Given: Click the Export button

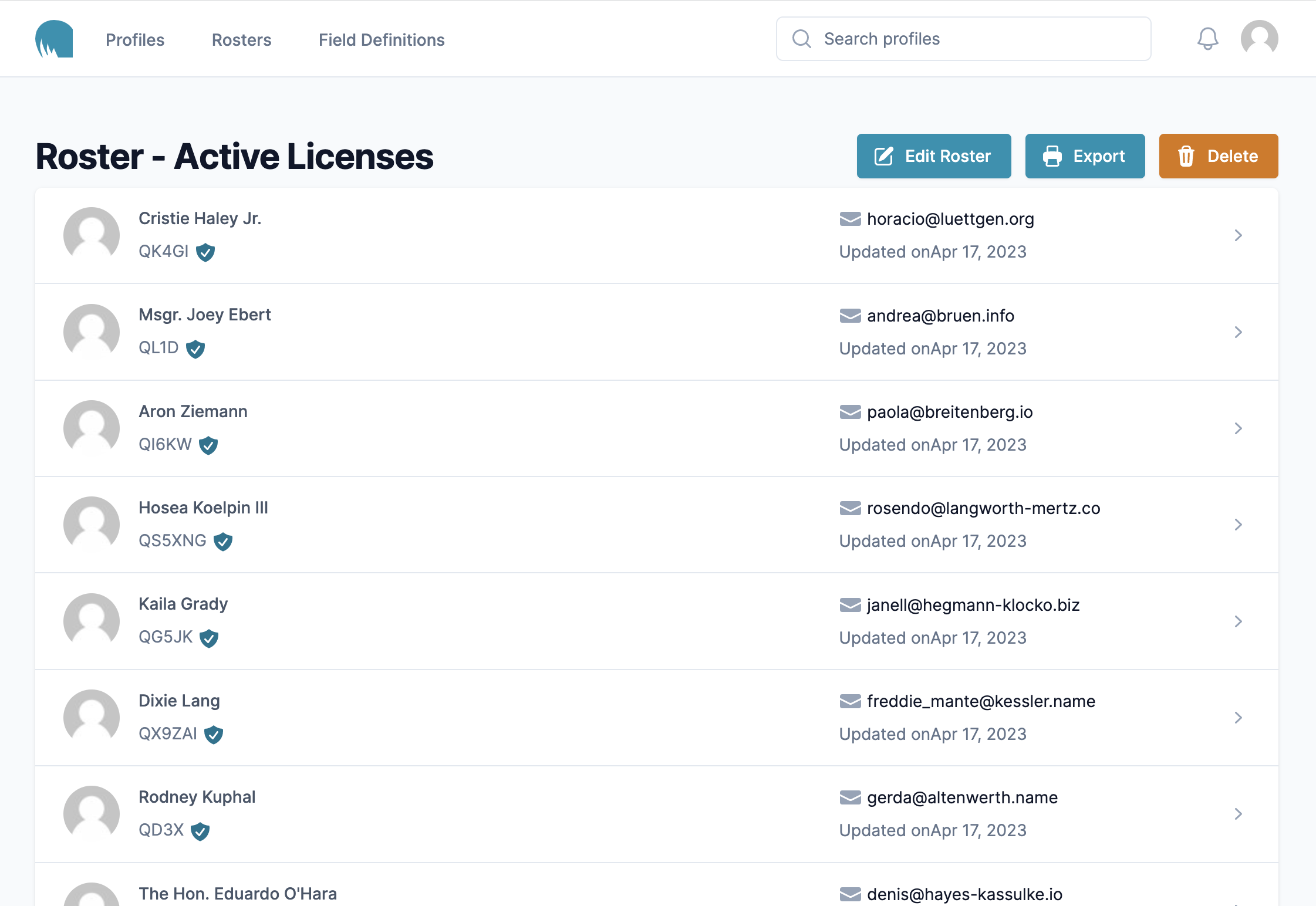Looking at the screenshot, I should pyautogui.click(x=1085, y=156).
